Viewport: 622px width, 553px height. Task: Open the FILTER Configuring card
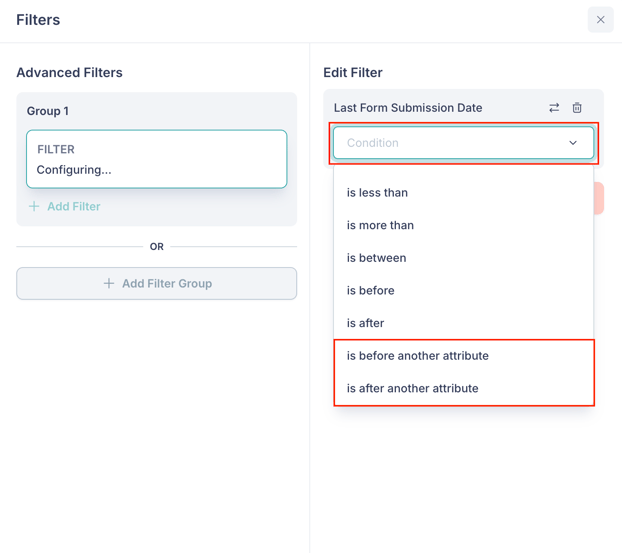(156, 159)
